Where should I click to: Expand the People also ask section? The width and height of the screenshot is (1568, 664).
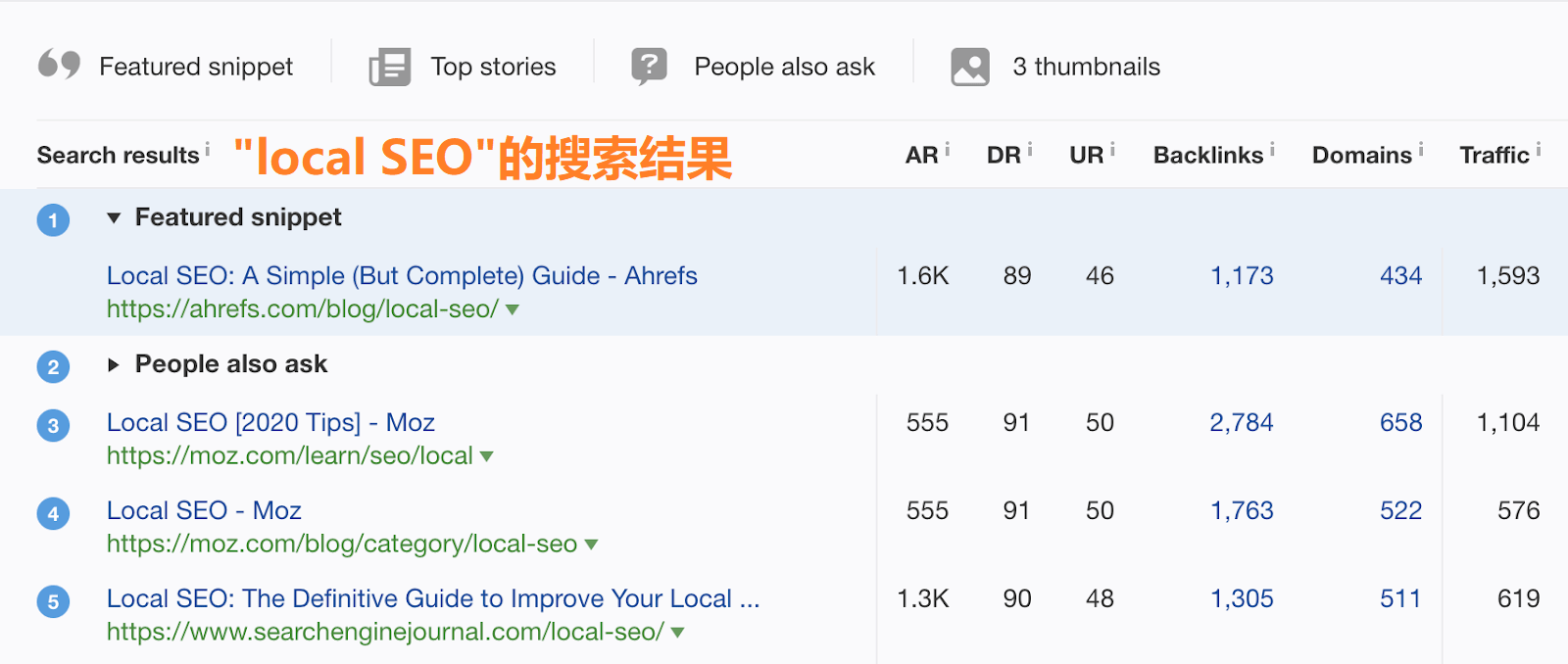pos(113,364)
